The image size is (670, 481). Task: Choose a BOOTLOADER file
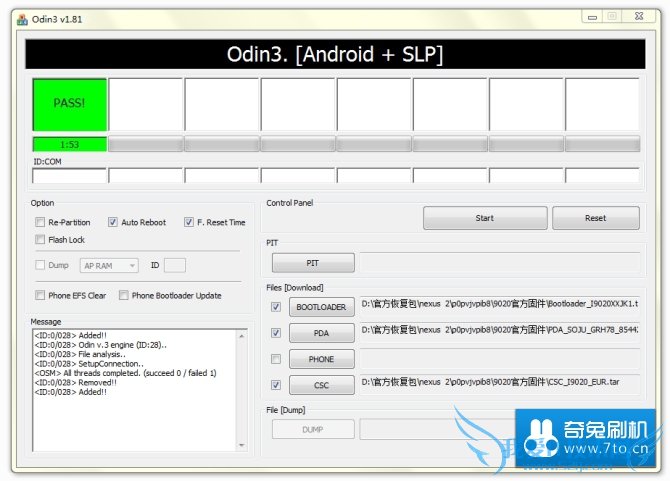pyautogui.click(x=322, y=307)
